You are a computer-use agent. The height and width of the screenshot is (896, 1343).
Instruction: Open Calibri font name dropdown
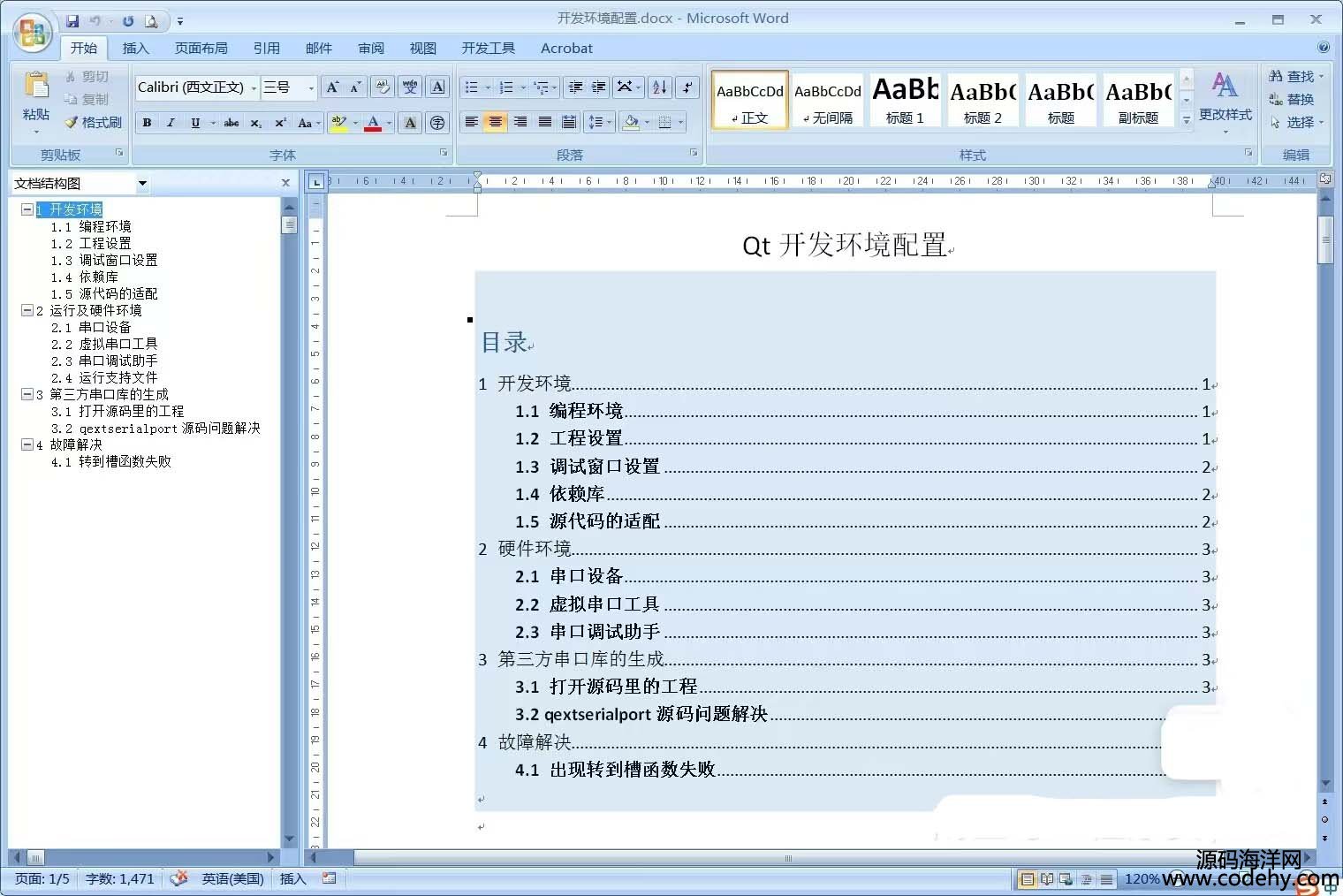(x=254, y=87)
